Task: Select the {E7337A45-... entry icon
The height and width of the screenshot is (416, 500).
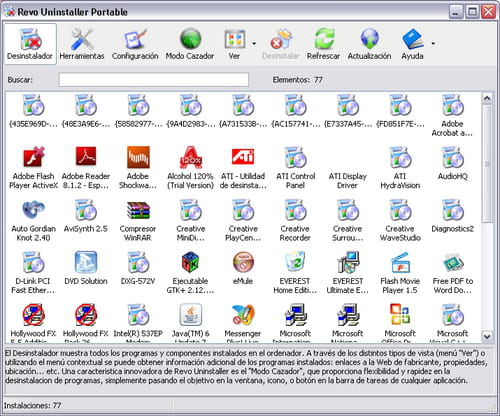Action: pos(348,105)
